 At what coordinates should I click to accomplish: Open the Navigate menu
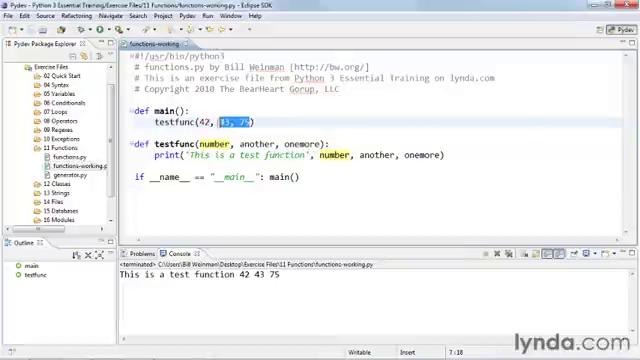pyautogui.click(x=111, y=16)
